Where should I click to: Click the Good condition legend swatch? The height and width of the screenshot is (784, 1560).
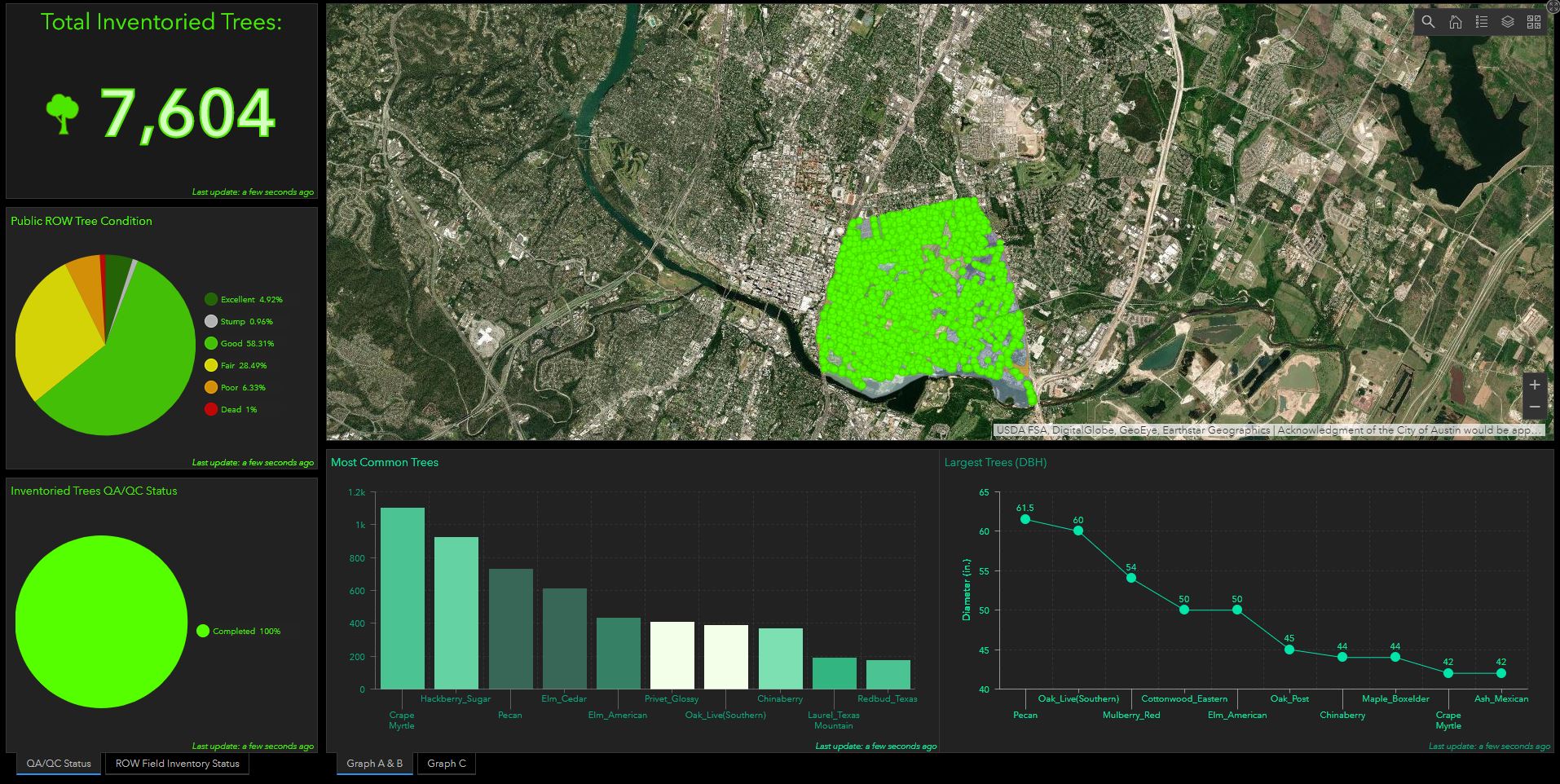pos(211,344)
